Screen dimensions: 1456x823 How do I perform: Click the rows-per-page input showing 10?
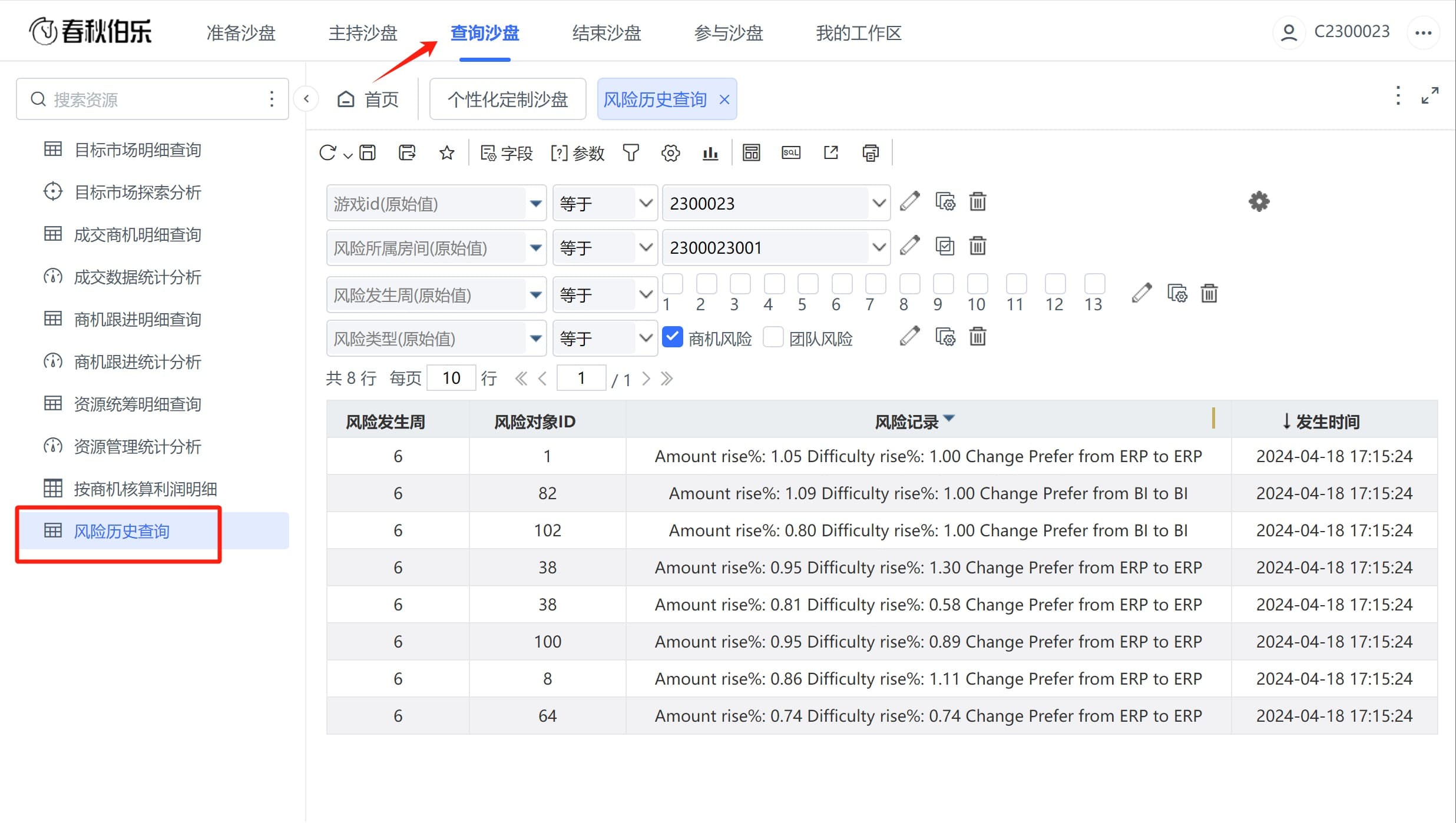click(x=451, y=377)
